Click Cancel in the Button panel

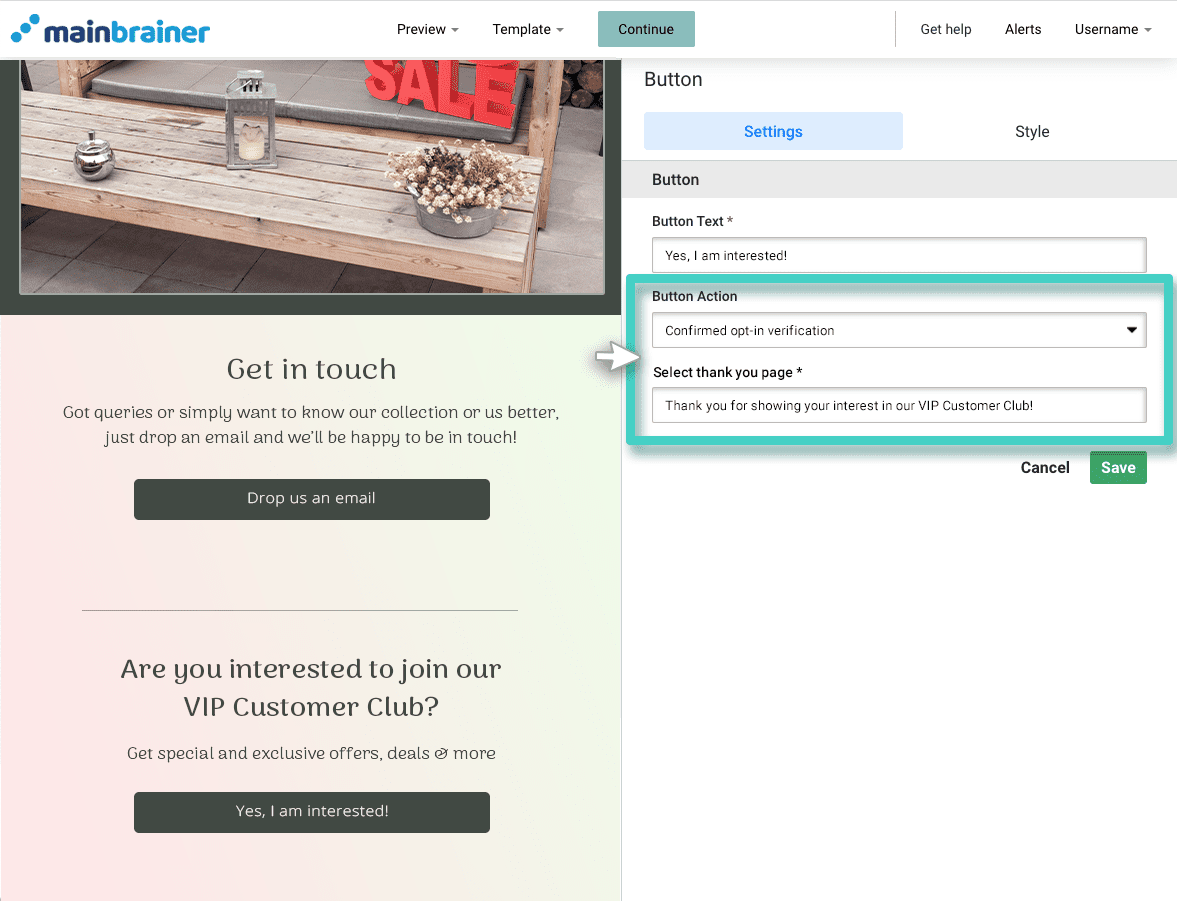pos(1044,468)
